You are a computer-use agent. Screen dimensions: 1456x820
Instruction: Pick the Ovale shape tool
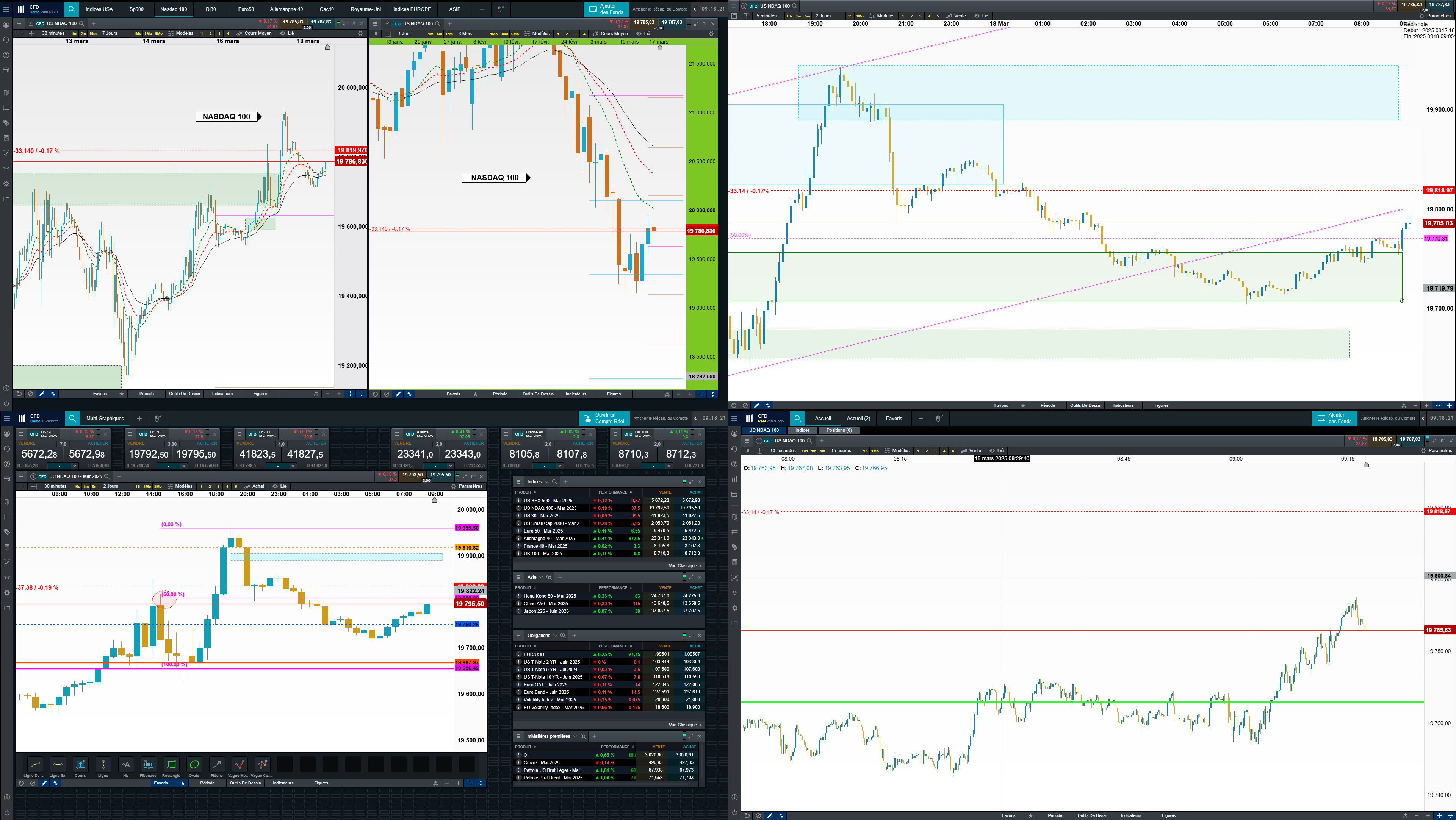(x=194, y=765)
